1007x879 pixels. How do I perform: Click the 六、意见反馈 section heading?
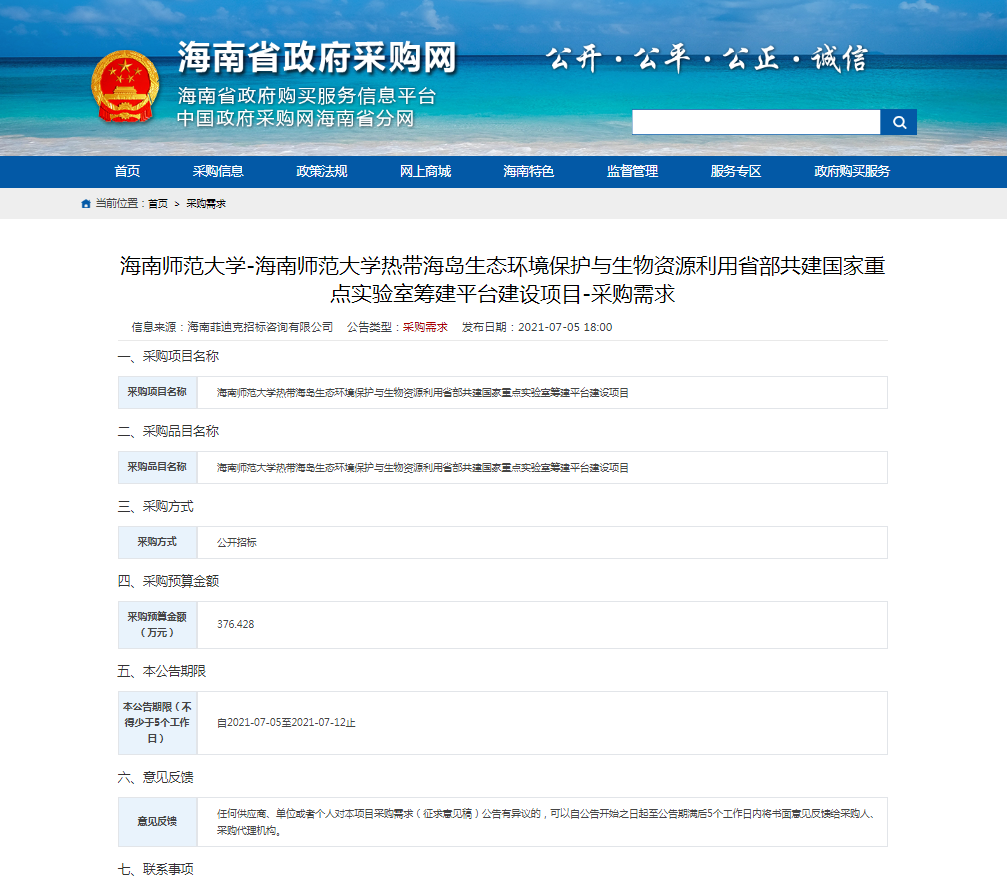tap(155, 778)
